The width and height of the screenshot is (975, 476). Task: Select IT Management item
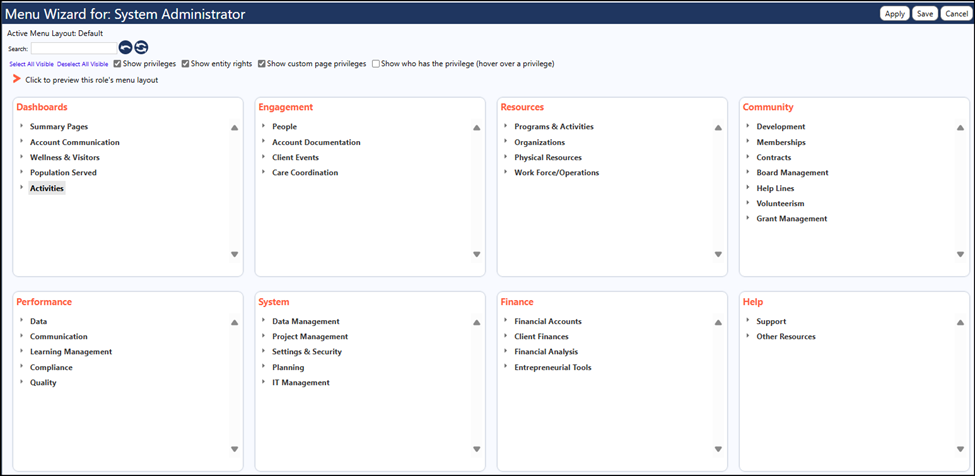pos(301,383)
